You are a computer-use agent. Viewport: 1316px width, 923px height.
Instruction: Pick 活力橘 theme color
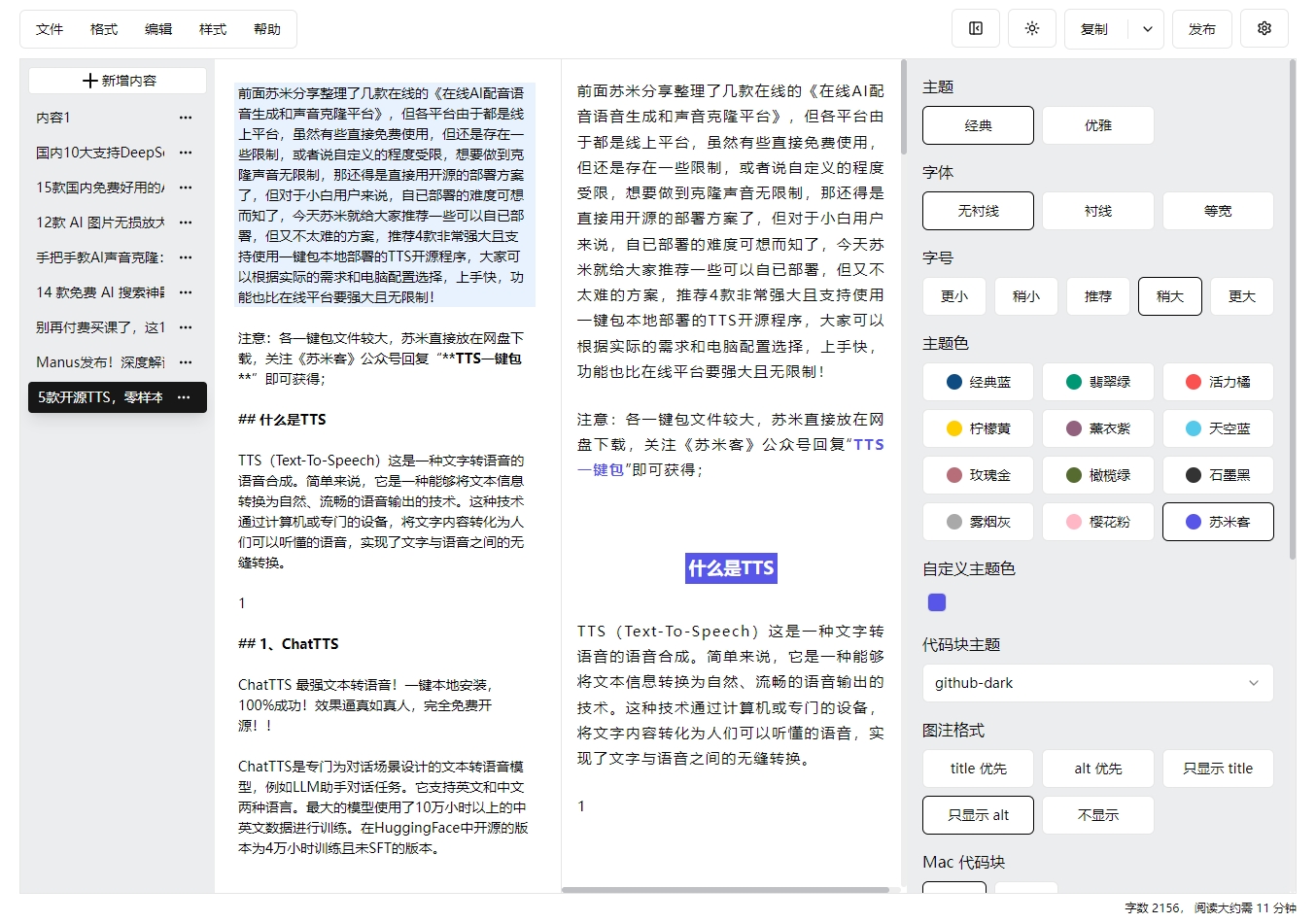(1218, 382)
